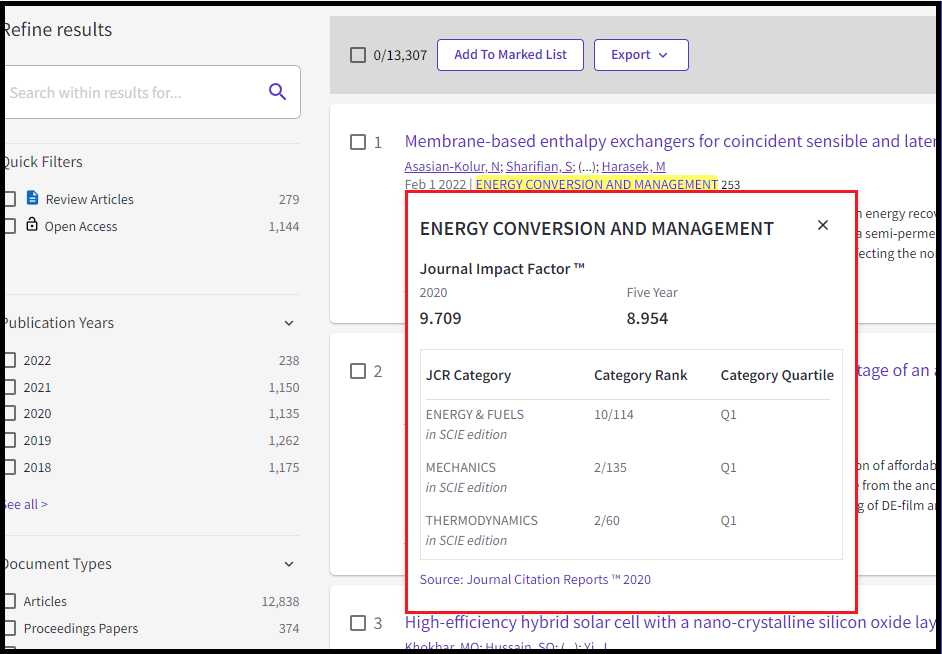Click the Feb 1 2022 publication date

pyautogui.click(x=436, y=184)
